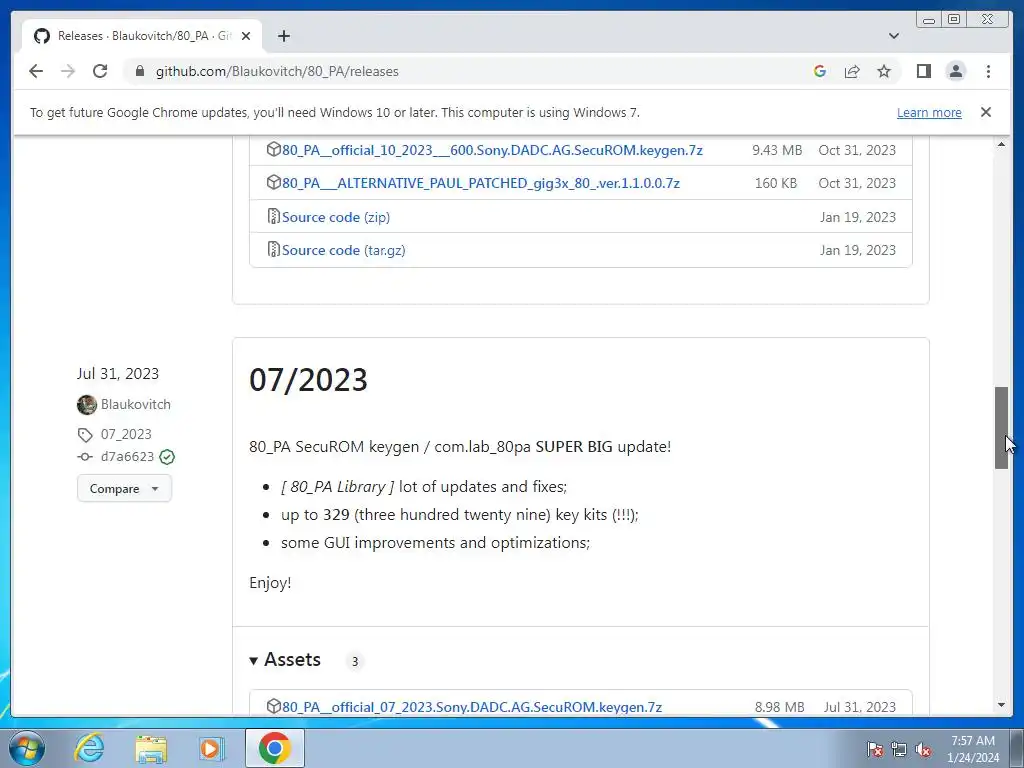
Task: Download 80_PA ALTERNATIVE_PAUL_PATCHED gig3x_80 7z file
Action: point(481,184)
